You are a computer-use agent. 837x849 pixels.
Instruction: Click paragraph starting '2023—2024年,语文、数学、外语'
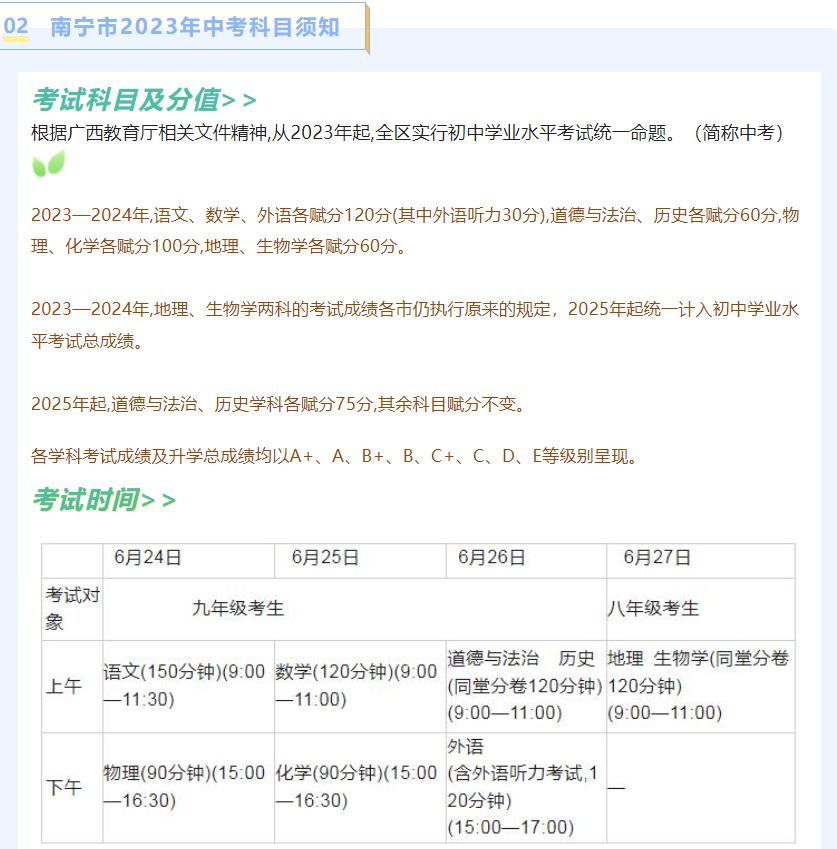(415, 231)
